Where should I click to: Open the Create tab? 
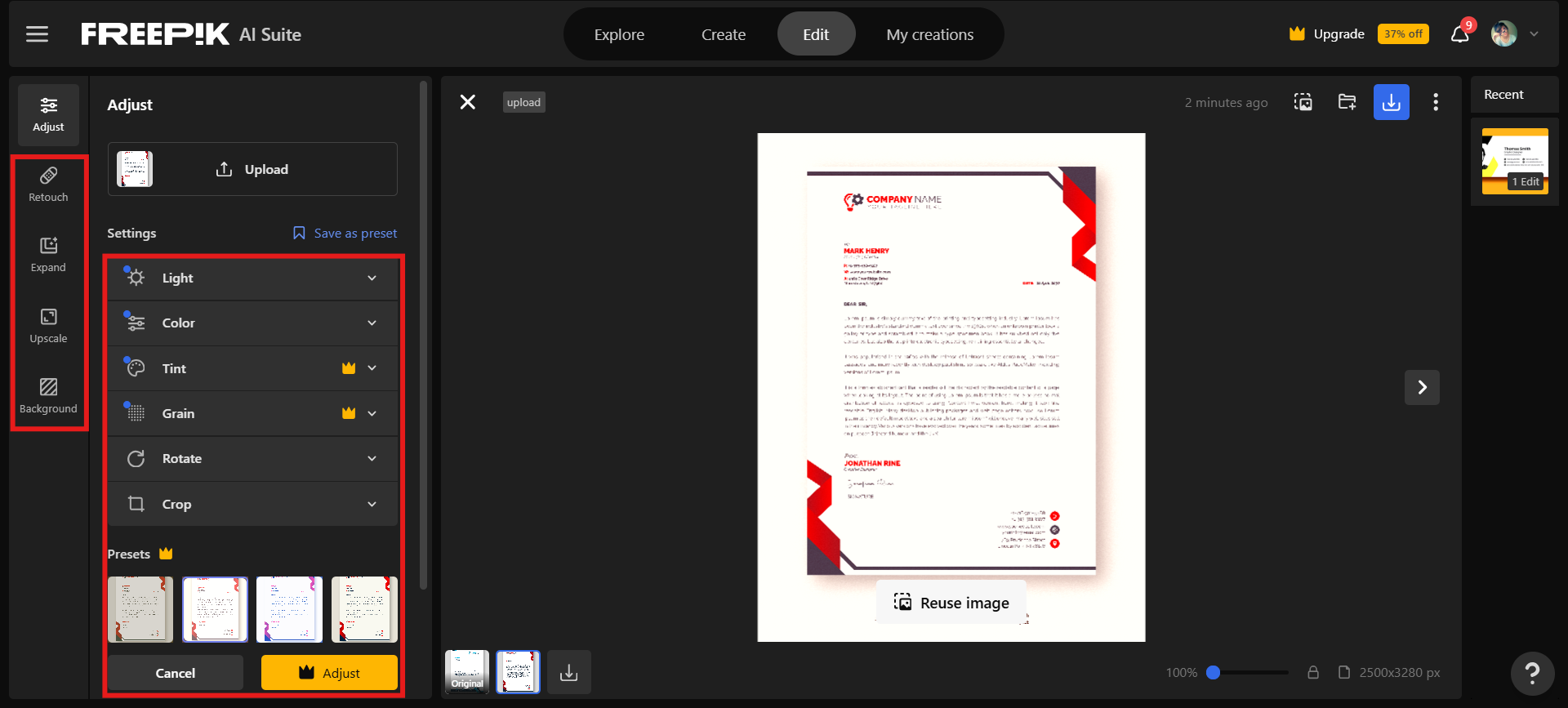click(x=724, y=34)
